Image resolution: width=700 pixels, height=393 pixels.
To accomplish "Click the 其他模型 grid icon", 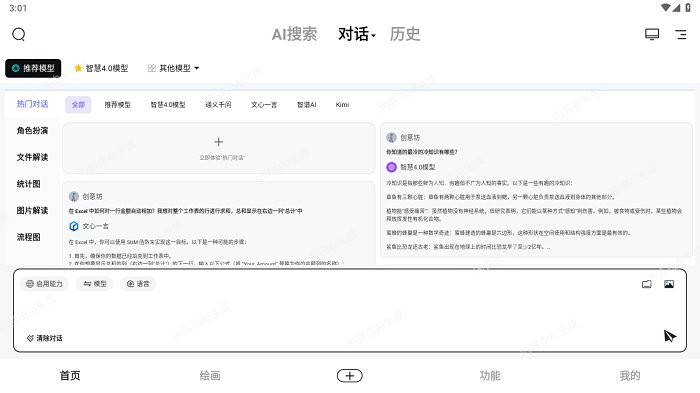I will tap(152, 68).
